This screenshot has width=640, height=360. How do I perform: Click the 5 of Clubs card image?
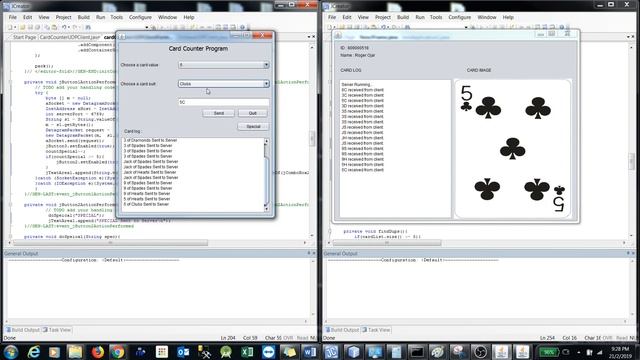513,149
